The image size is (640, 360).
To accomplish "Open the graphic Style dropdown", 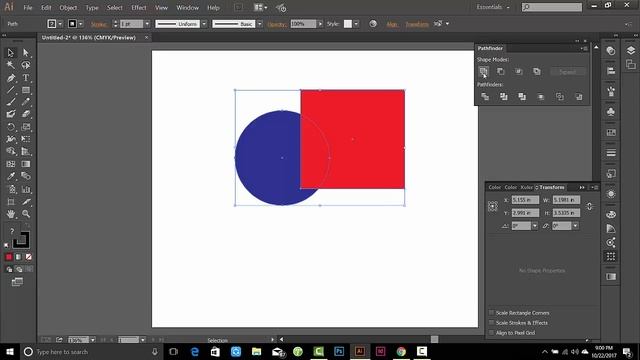I will (356, 24).
